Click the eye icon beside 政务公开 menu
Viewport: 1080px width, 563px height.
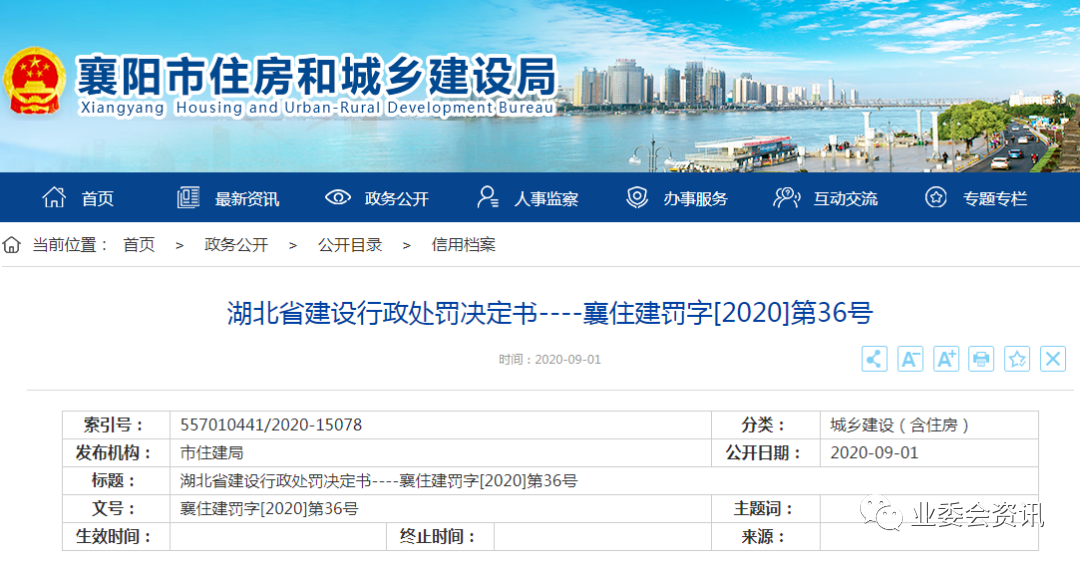point(338,198)
